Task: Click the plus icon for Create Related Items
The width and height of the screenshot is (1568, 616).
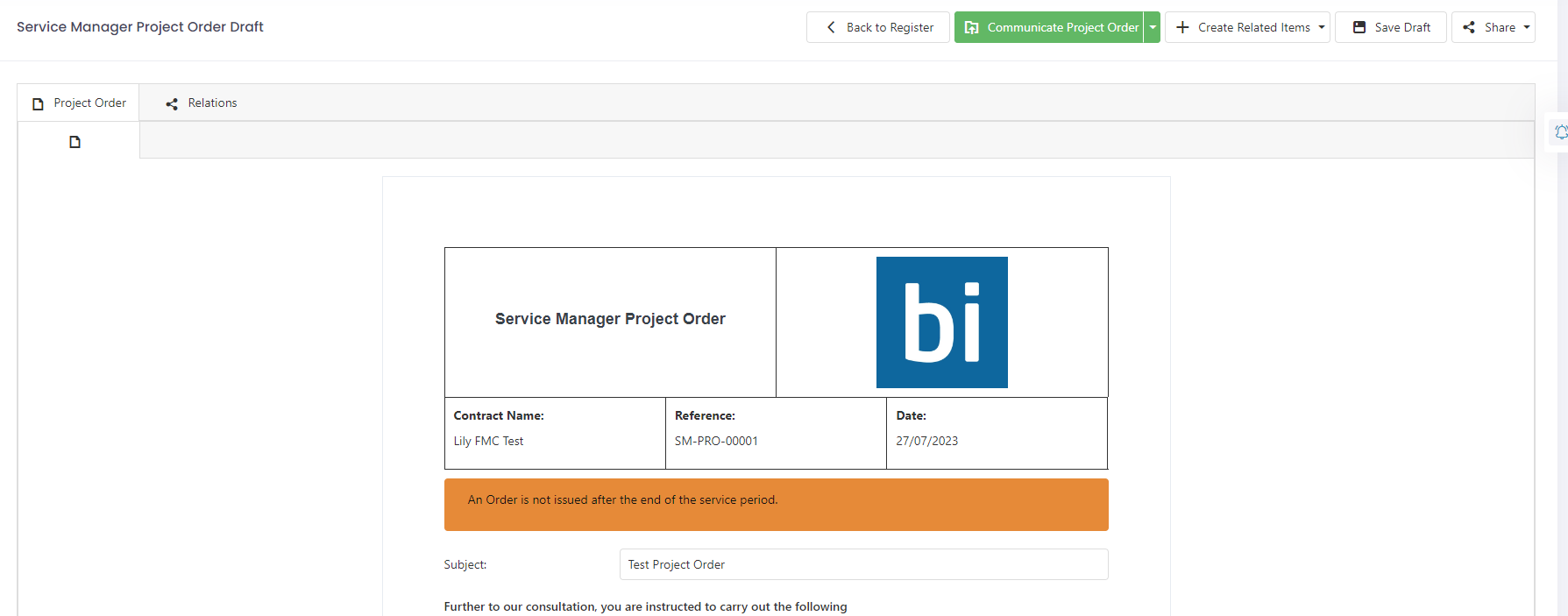Action: pyautogui.click(x=1182, y=27)
